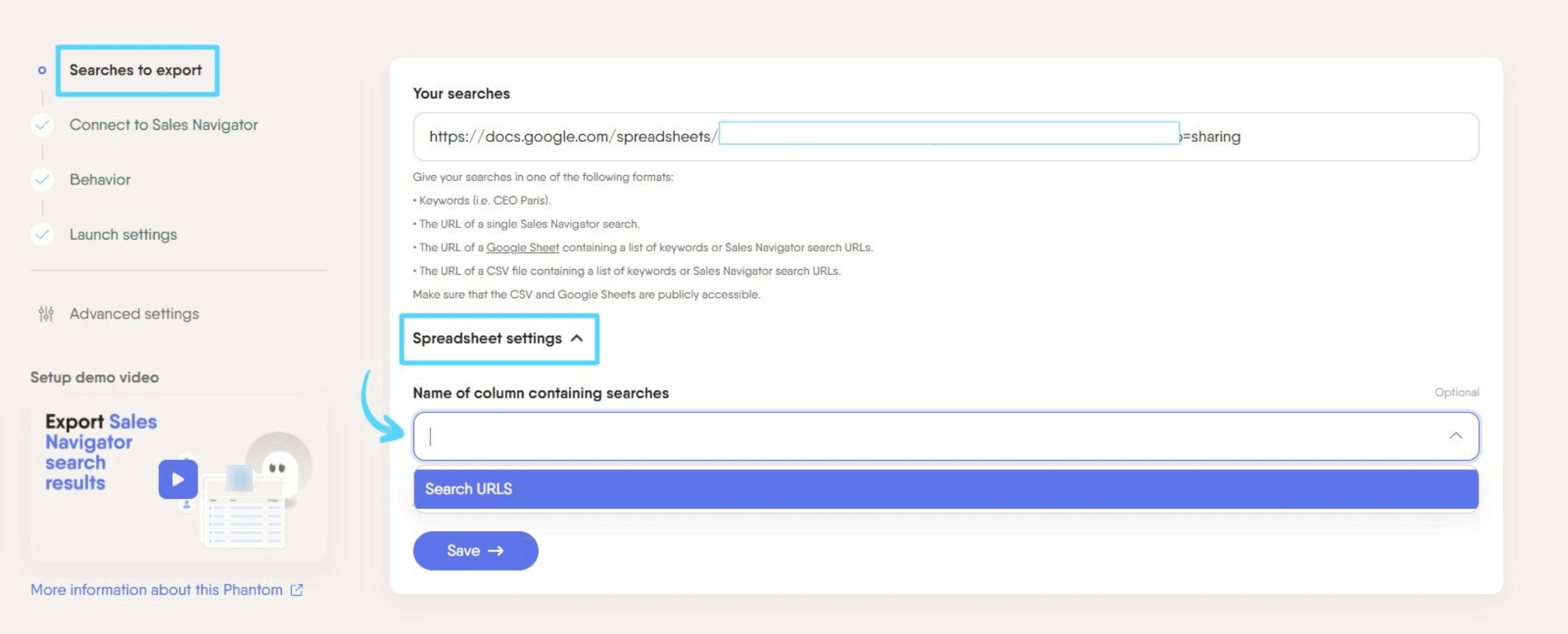Click the checkmark icon next to Behavior
The image size is (1568, 634).
click(42, 179)
